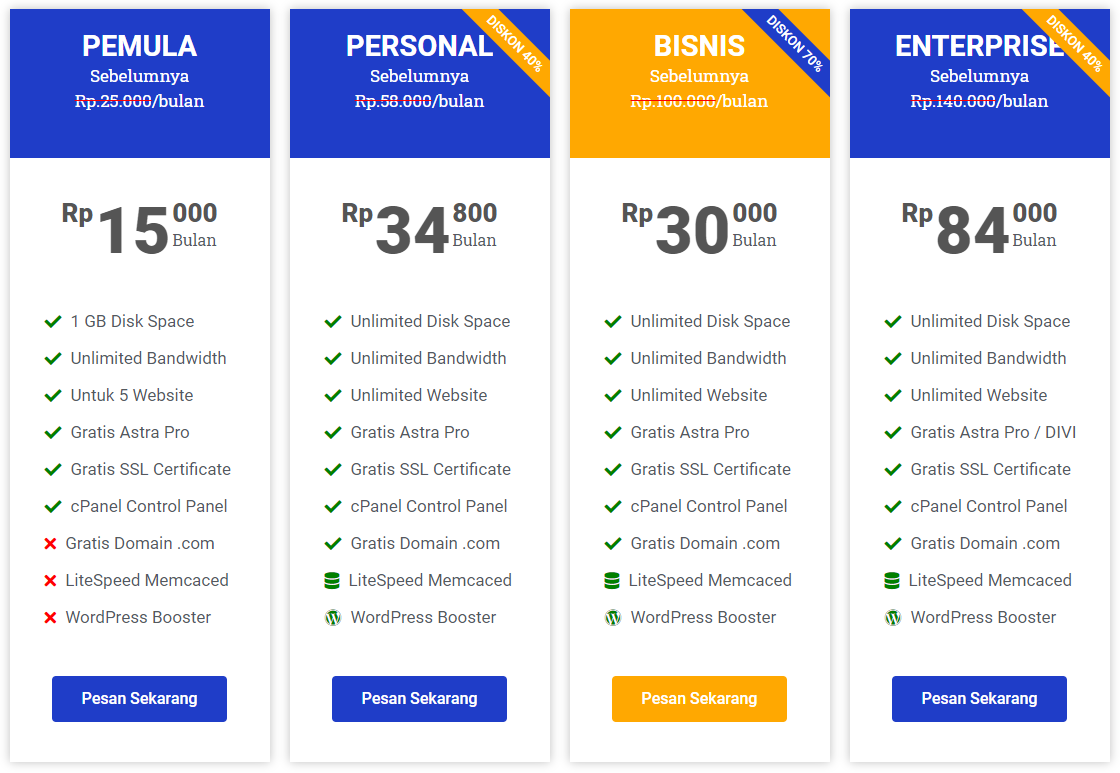The width and height of the screenshot is (1120, 773).
Task: Click the WordPress logo icon in PERSONAL plan
Action: (x=333, y=618)
